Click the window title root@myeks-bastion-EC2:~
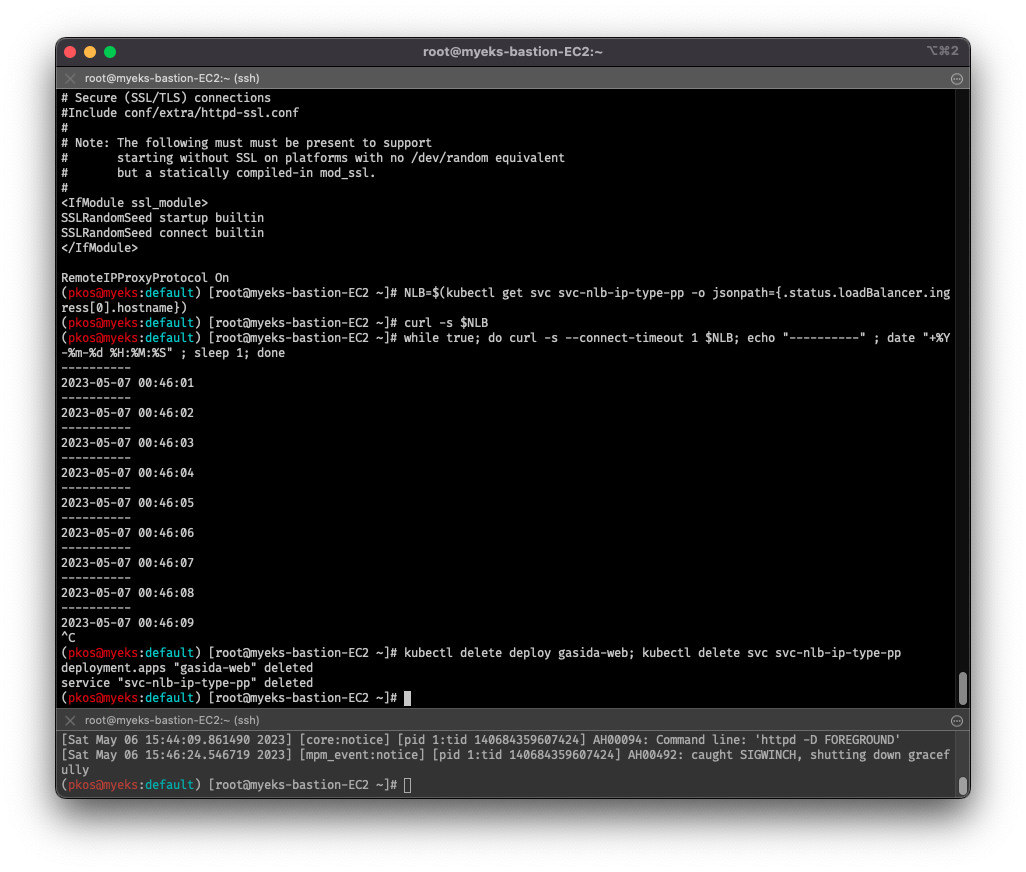 (512, 52)
